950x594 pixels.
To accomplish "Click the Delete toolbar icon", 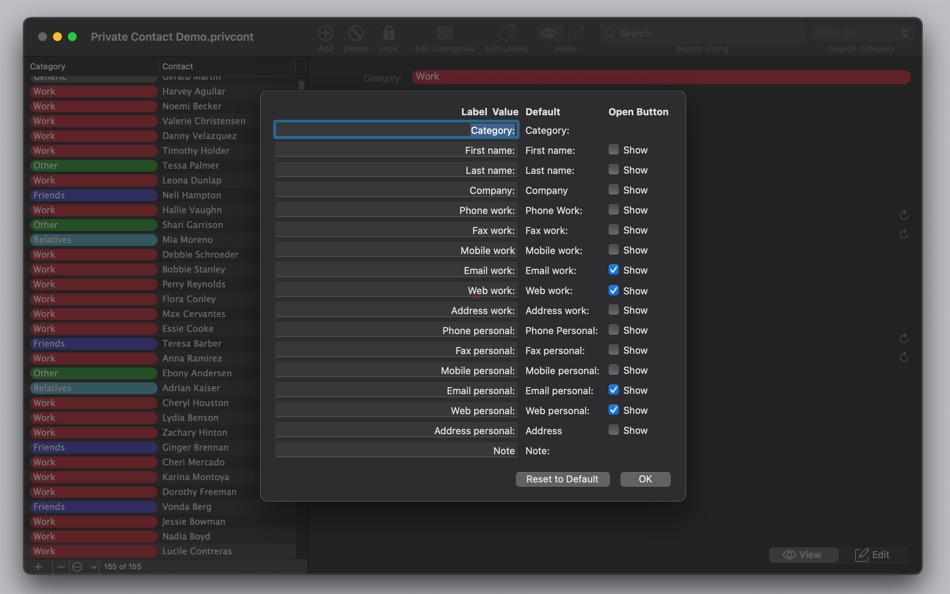I will coord(356,33).
